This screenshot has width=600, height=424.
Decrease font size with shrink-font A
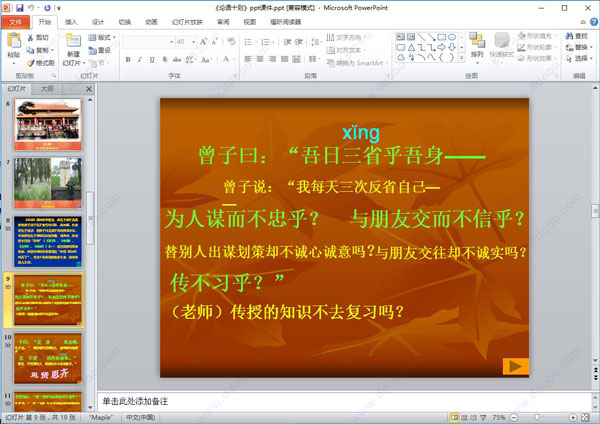coord(215,41)
